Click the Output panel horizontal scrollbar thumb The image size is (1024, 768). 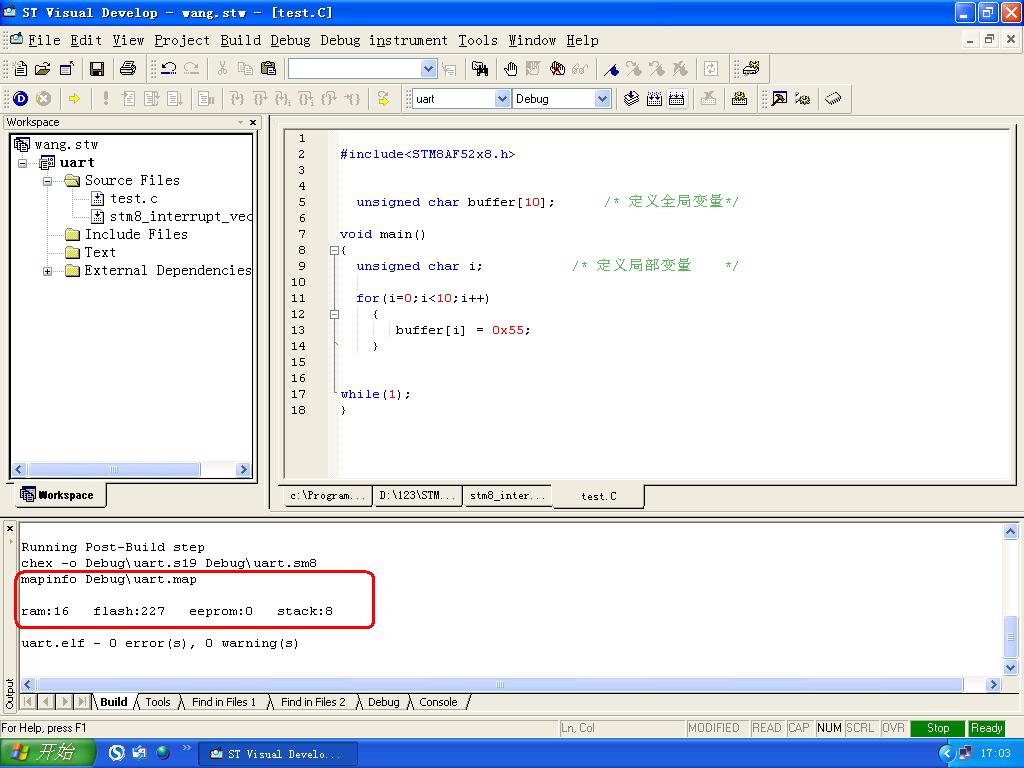click(x=500, y=684)
